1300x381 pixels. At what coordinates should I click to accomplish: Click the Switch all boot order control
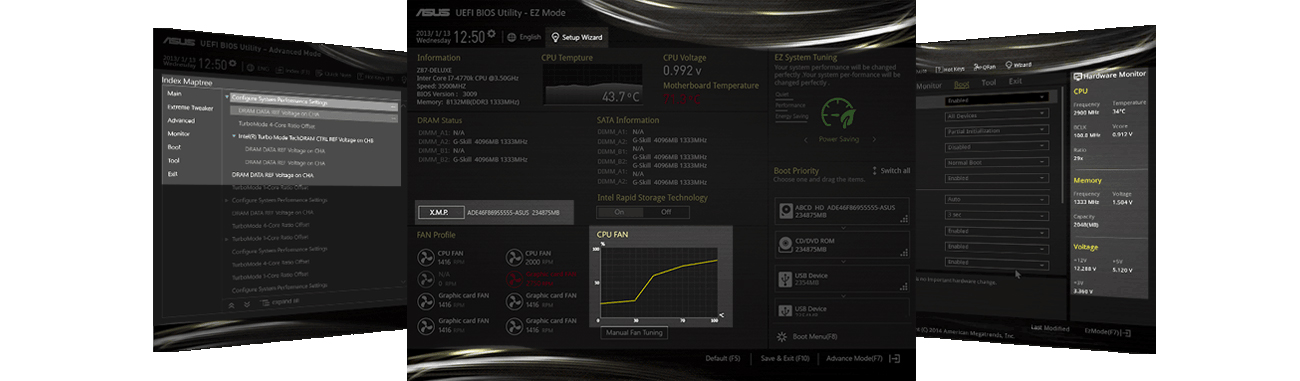pos(891,170)
